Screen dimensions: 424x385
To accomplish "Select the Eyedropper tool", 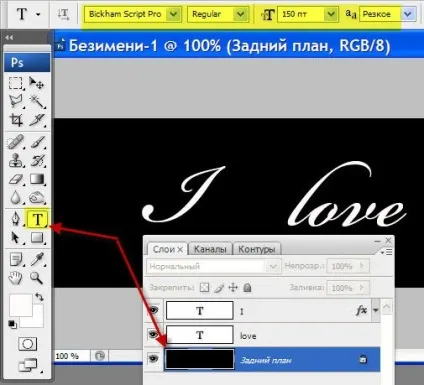I will [x=37, y=259].
